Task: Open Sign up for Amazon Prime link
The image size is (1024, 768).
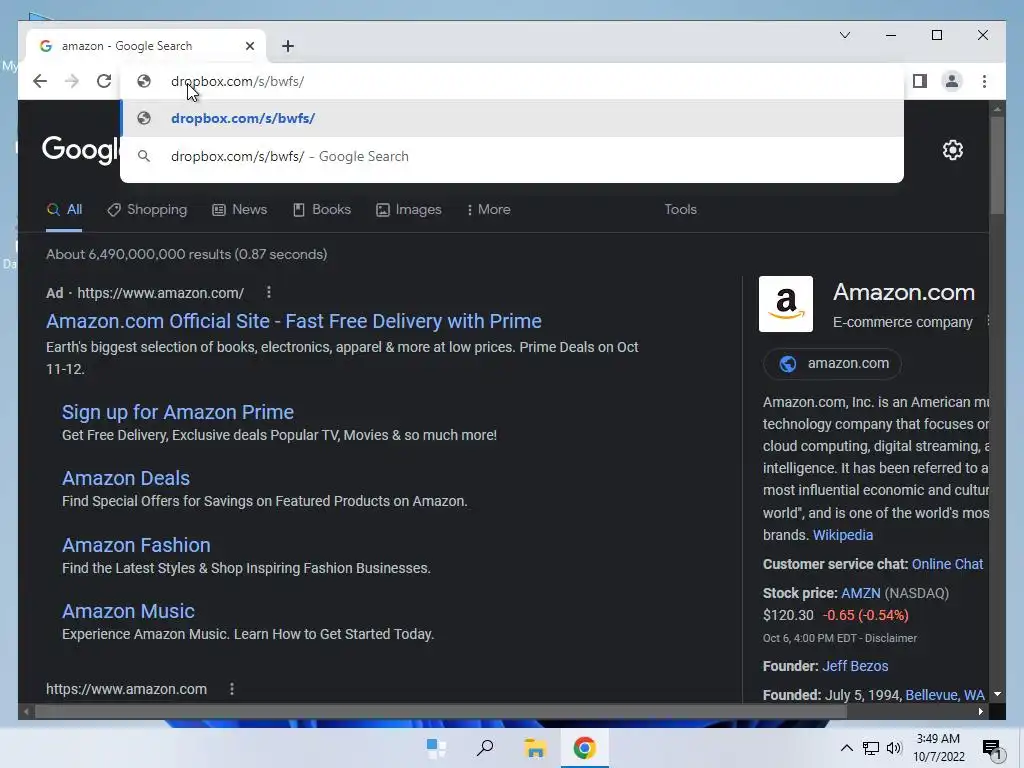Action: pyautogui.click(x=178, y=412)
